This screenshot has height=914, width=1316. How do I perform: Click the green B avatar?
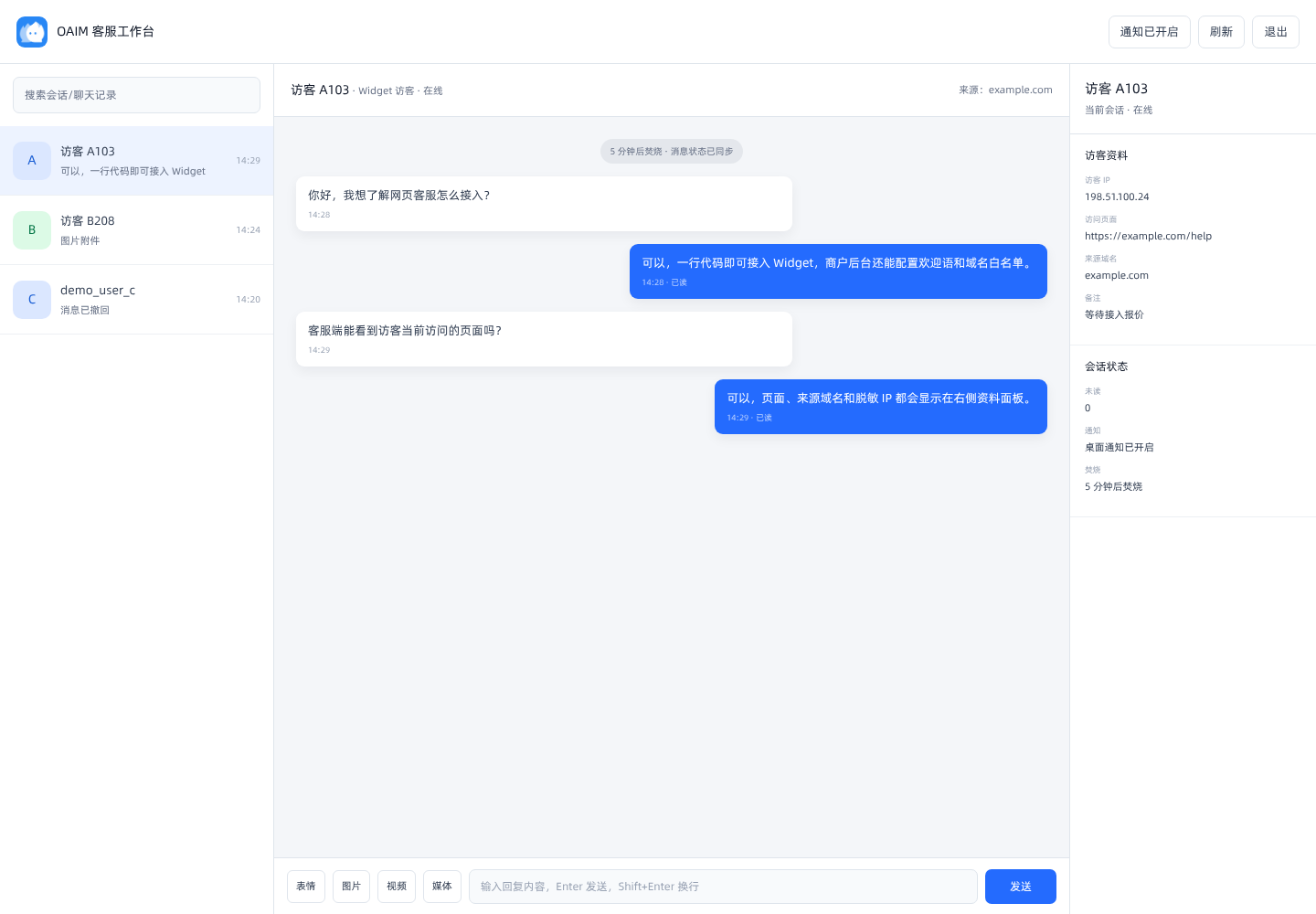(32, 230)
